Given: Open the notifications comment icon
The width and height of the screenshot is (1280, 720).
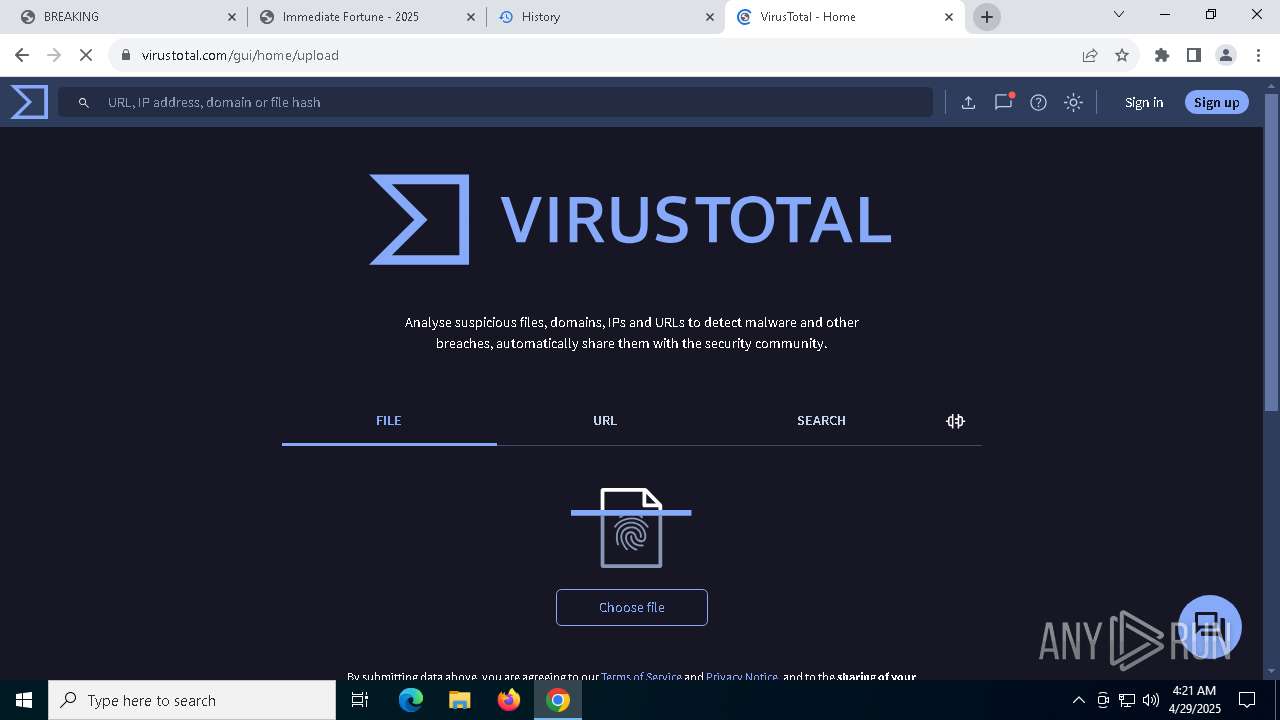Looking at the screenshot, I should coord(1003,102).
